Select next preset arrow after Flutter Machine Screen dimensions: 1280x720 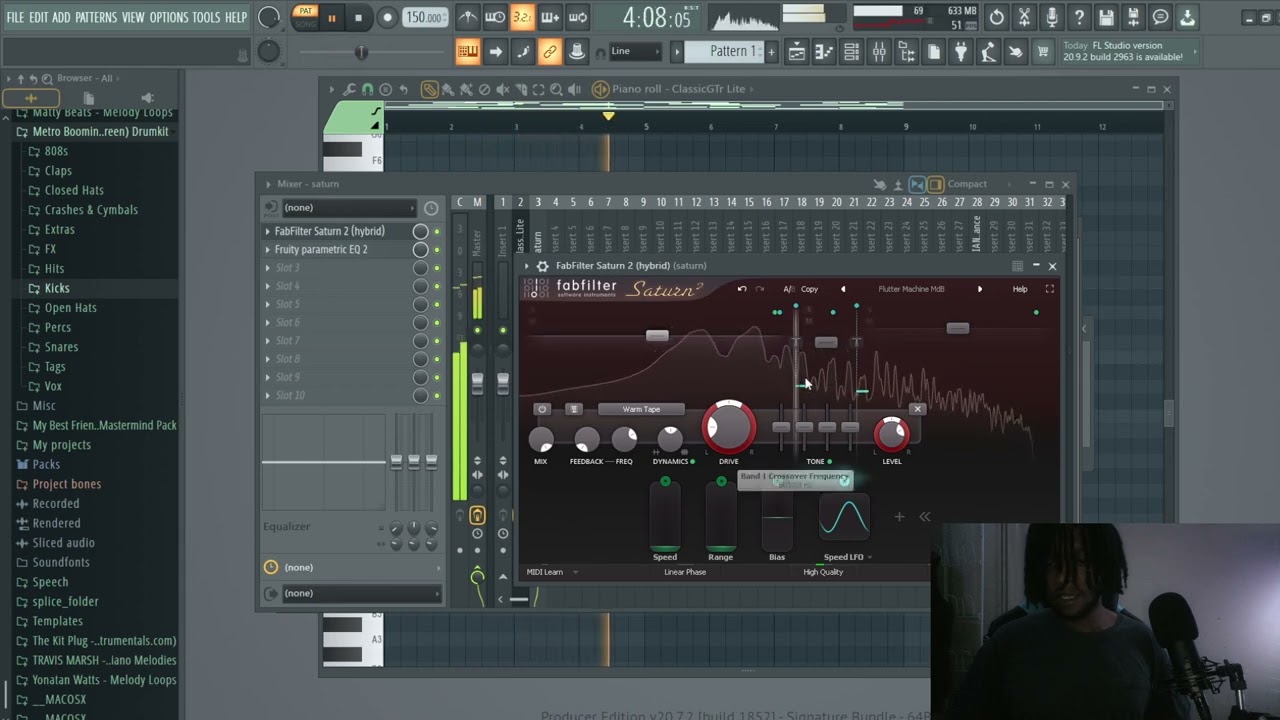coord(979,289)
